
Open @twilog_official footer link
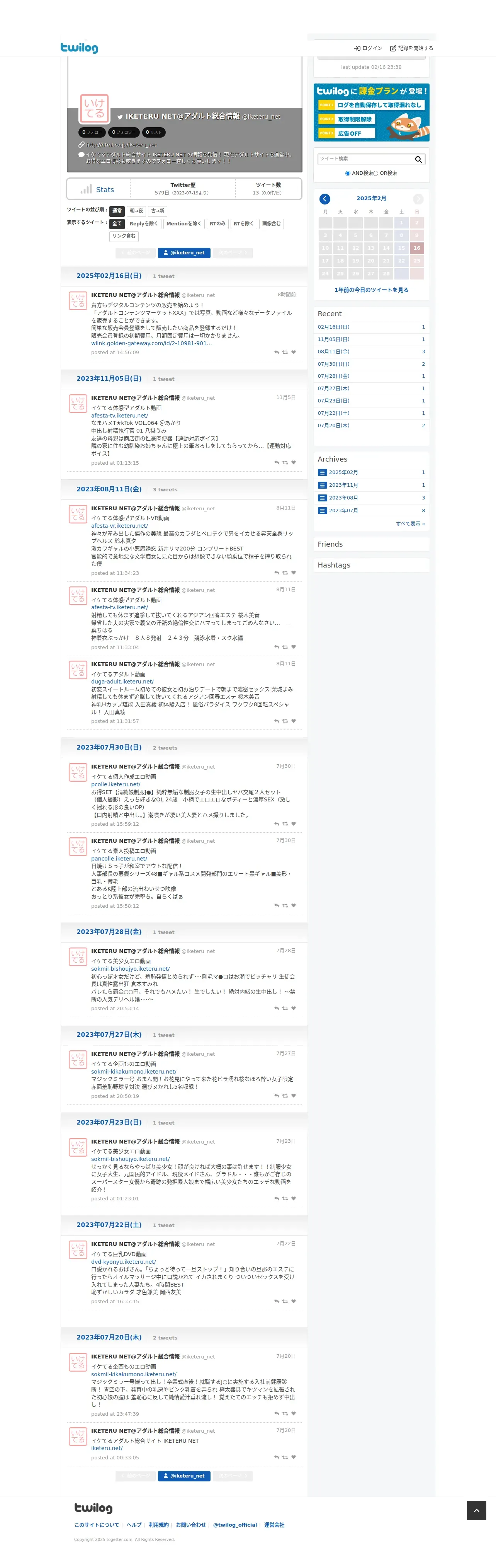point(235,1525)
